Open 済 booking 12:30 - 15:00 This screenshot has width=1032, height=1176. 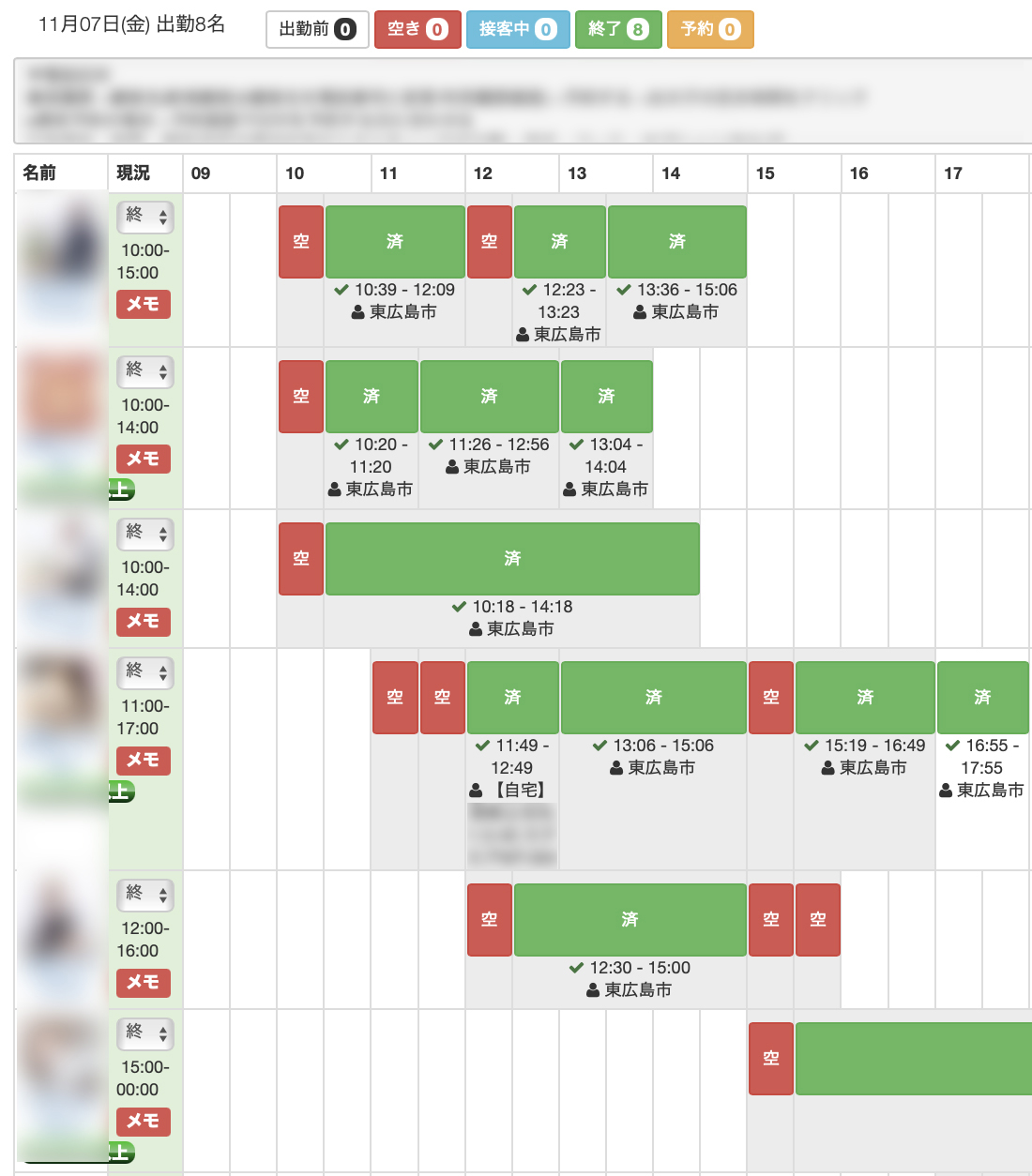tap(630, 920)
